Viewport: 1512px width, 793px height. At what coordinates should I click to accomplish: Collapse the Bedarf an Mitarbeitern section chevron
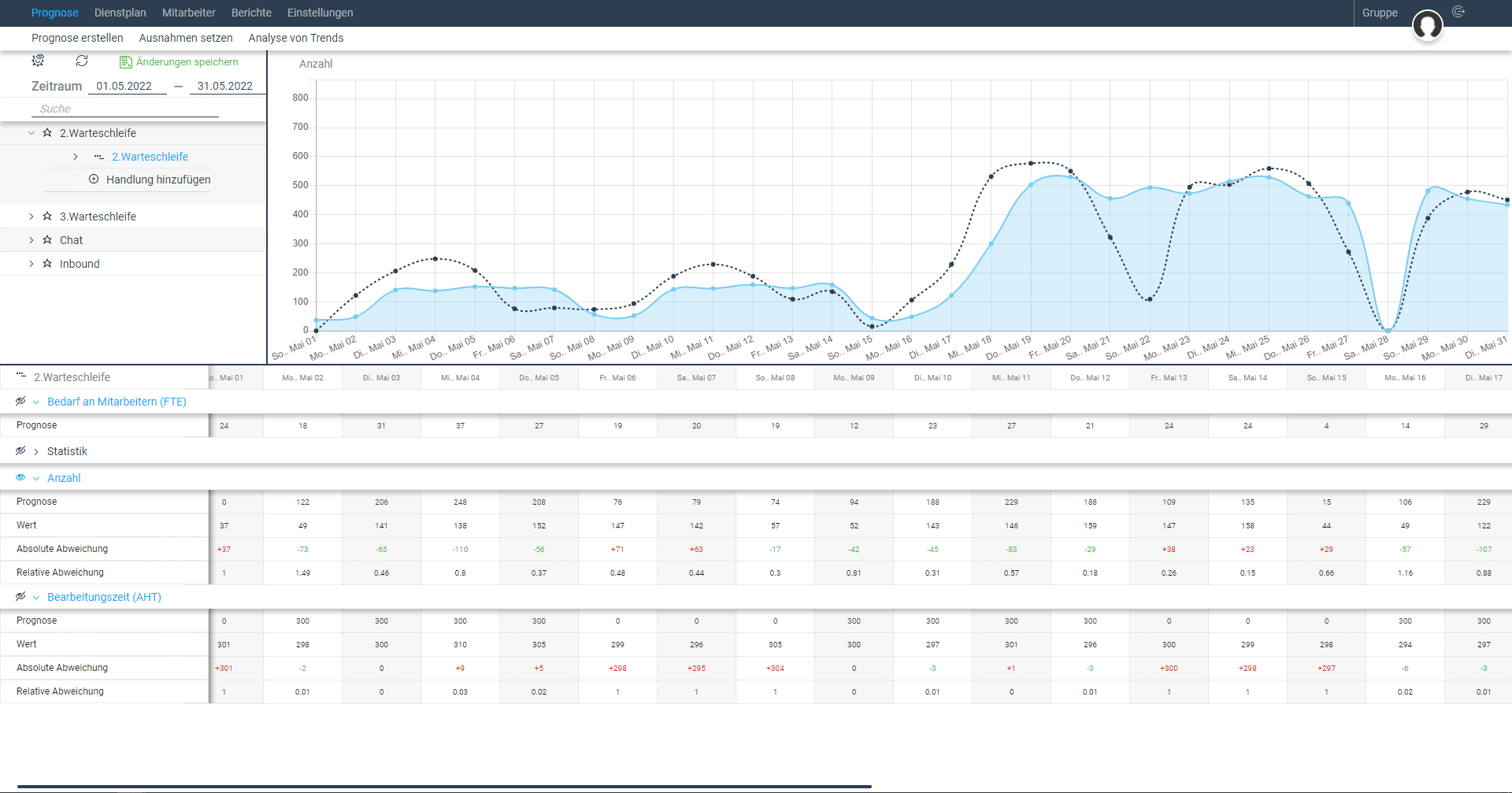pos(36,402)
